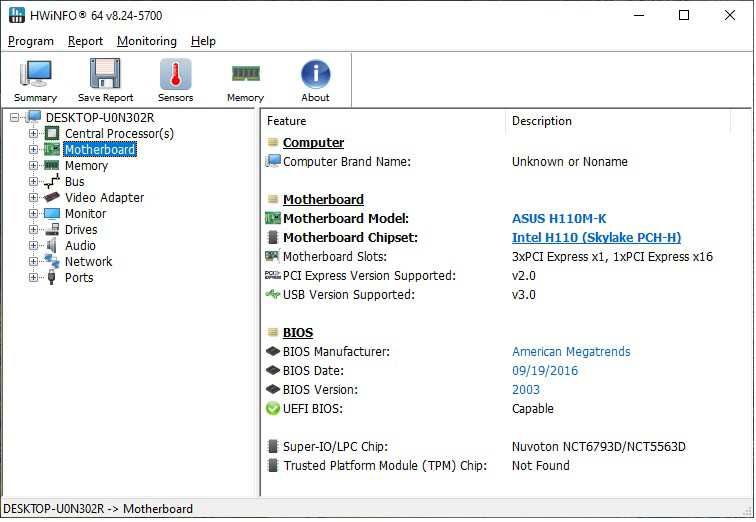Screen dimensions: 756x522
Task: Click the BIOS Version value 2003
Action: click(x=526, y=389)
